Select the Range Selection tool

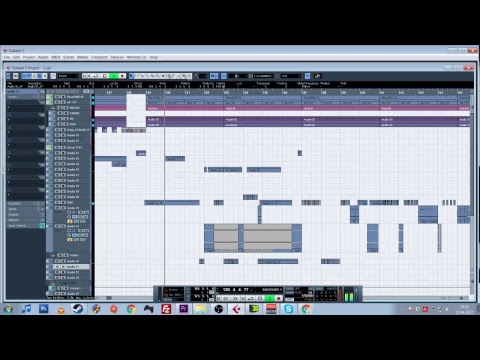(x=137, y=76)
